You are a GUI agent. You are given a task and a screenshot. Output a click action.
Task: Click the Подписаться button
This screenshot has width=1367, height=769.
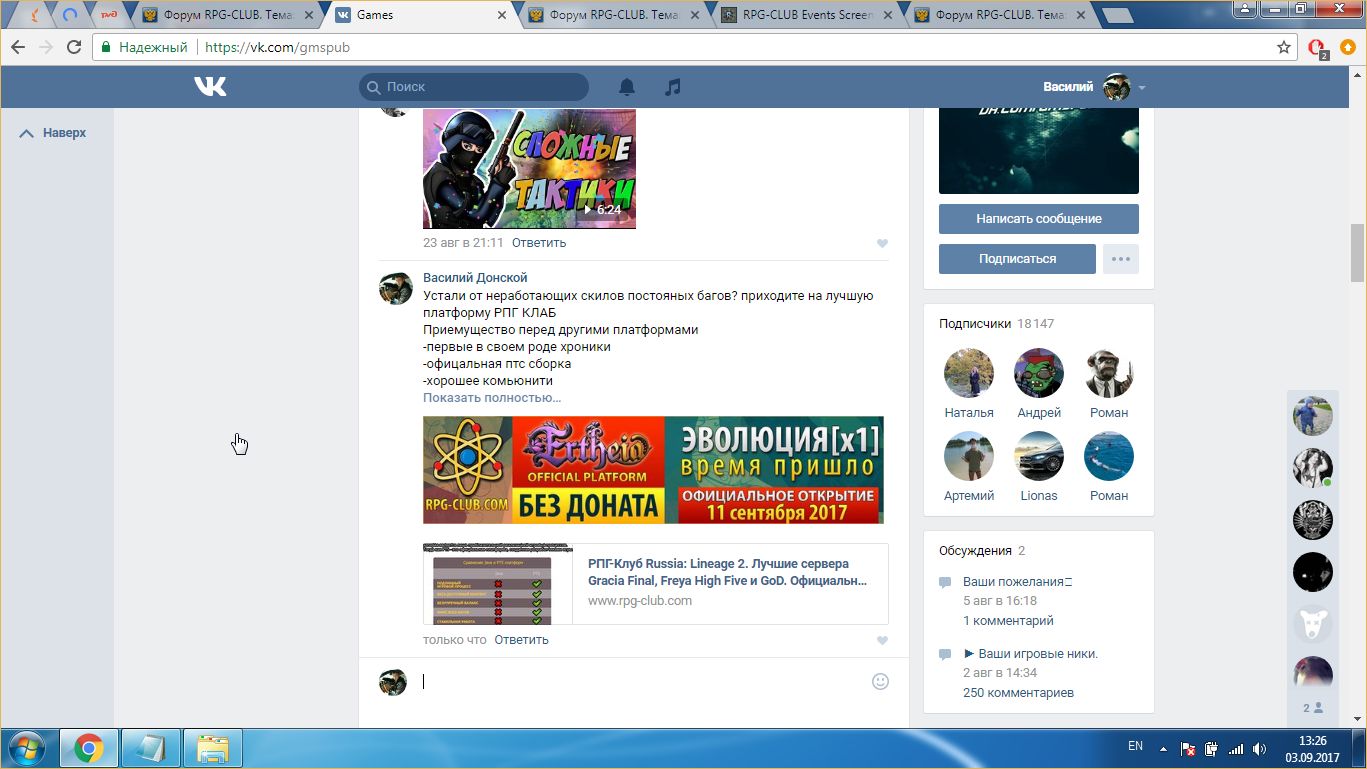1017,259
